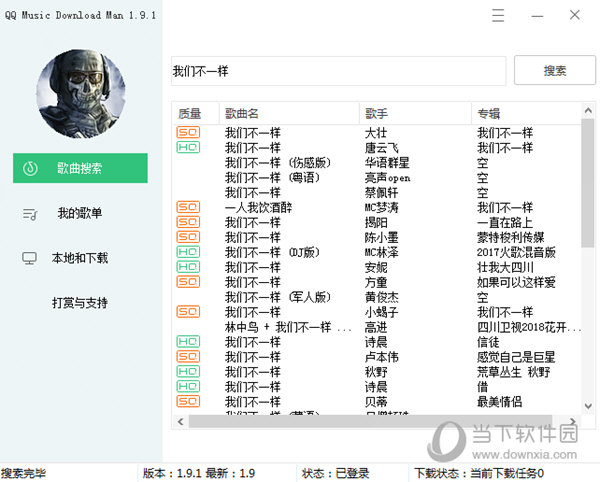Click SQ badge of 陈小墨 row

pyautogui.click(x=188, y=237)
